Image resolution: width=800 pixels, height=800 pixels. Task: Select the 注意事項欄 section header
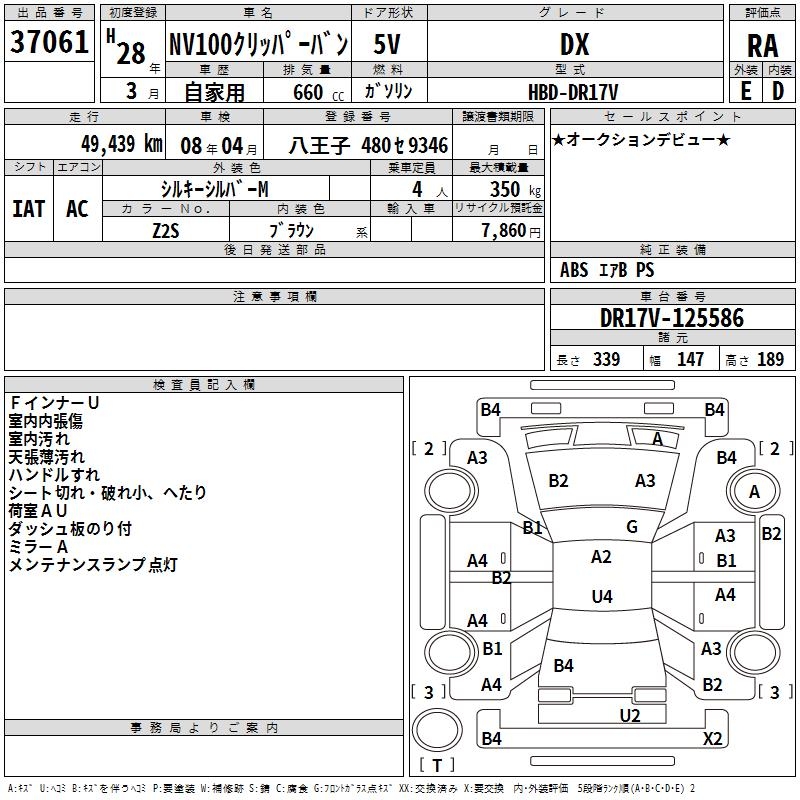(274, 296)
